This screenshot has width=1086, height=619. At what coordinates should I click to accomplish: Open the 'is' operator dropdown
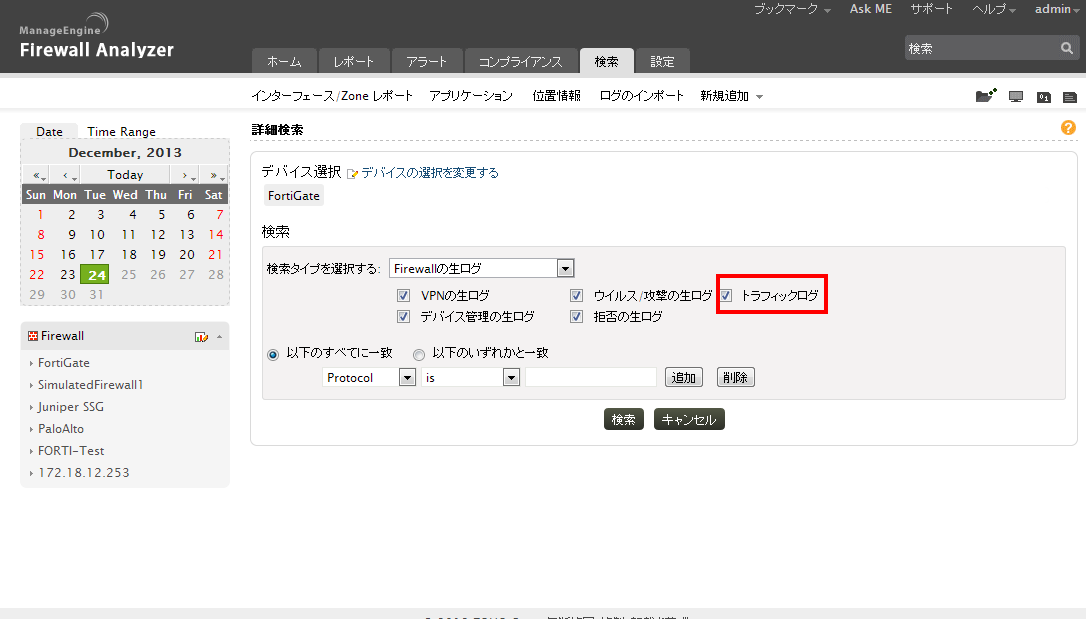click(470, 377)
